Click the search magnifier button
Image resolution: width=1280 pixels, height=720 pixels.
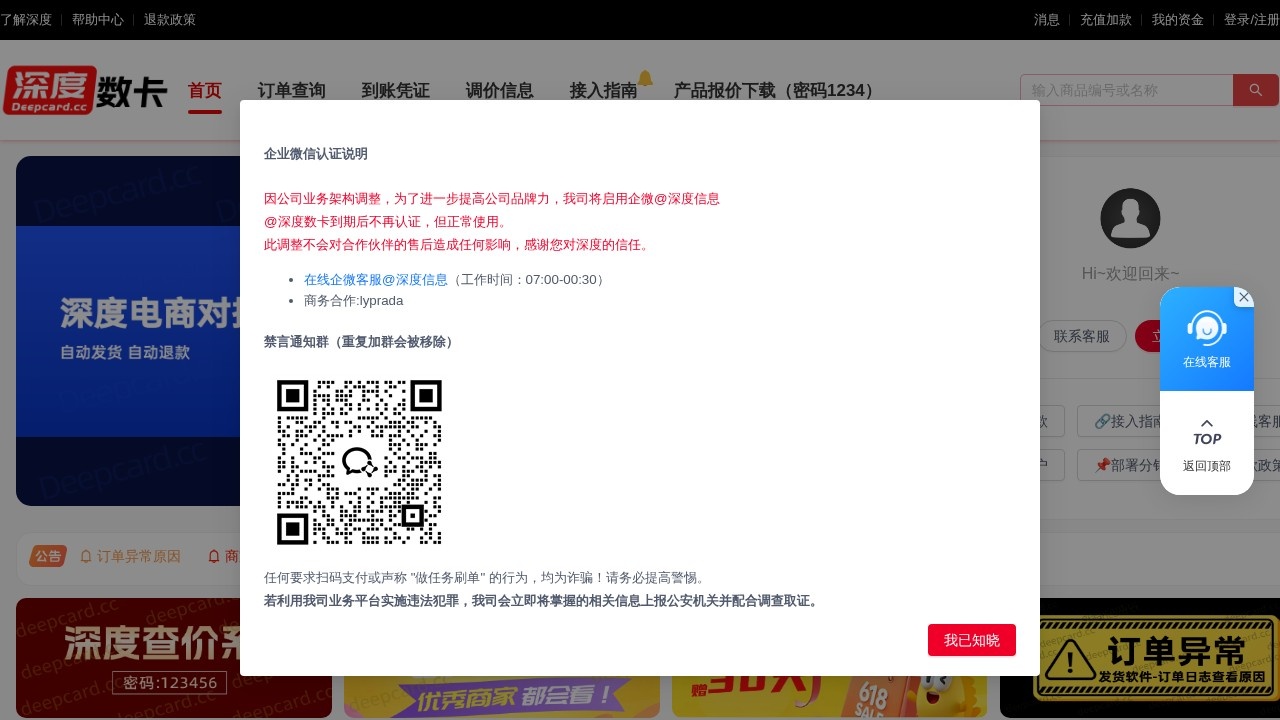pyautogui.click(x=1256, y=90)
